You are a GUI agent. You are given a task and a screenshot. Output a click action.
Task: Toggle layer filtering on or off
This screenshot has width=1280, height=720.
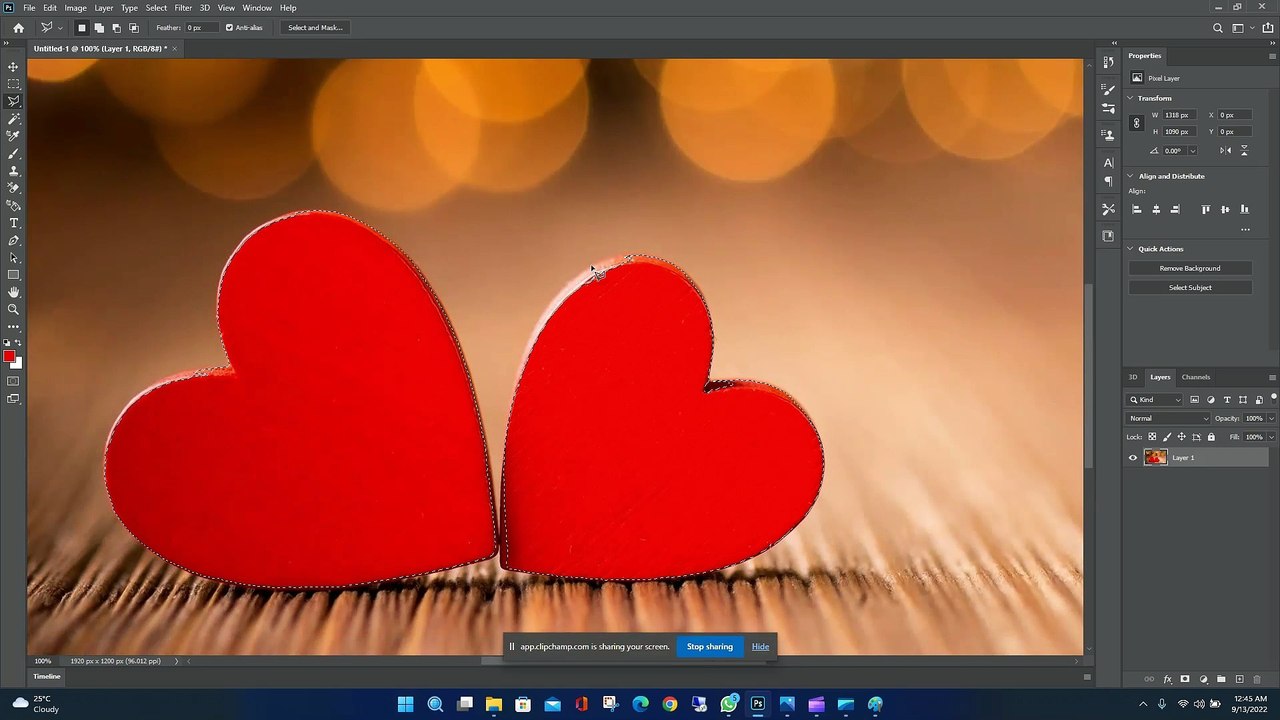(1274, 398)
